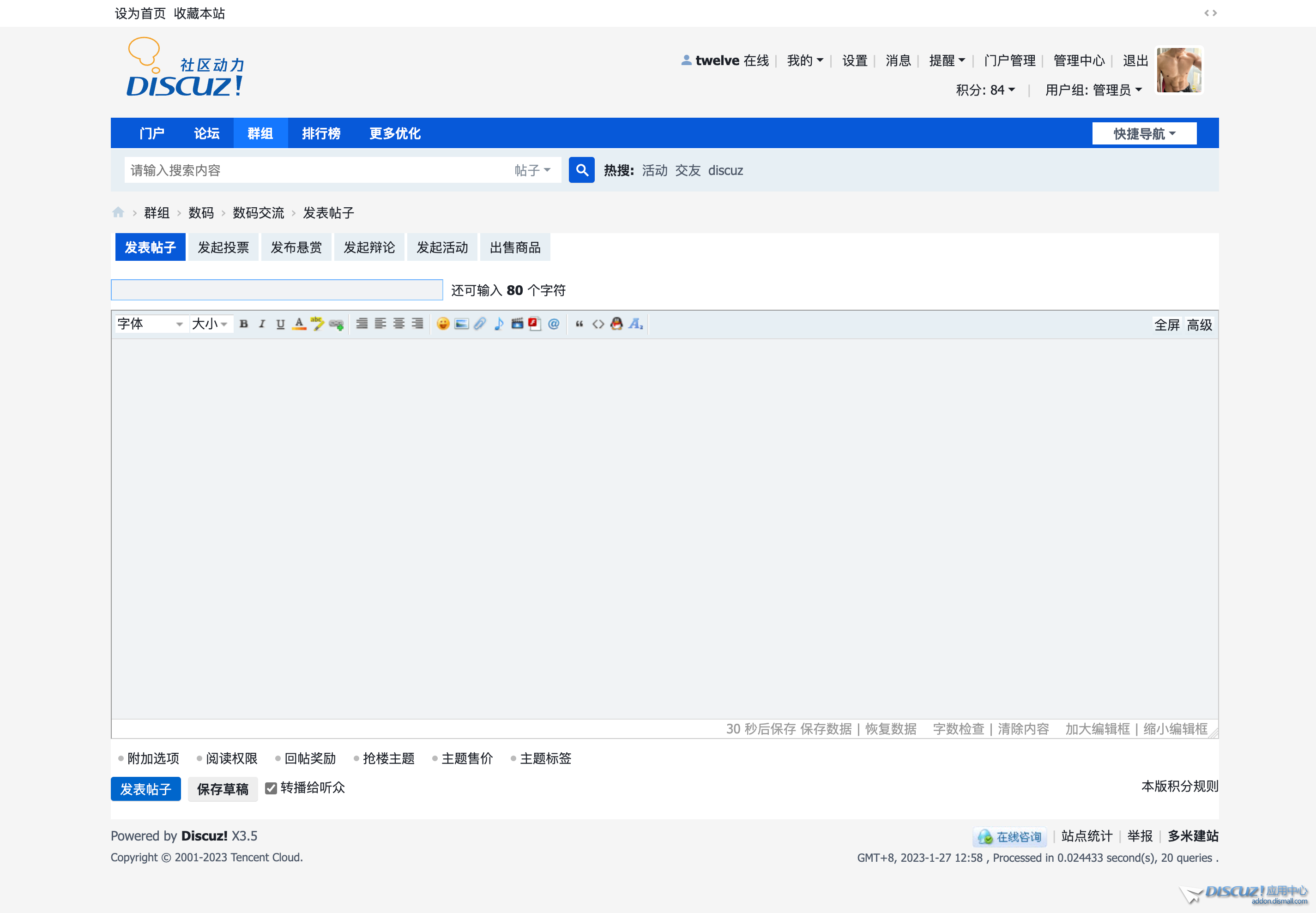
Task: Open the 大小 font size dropdown
Action: coord(210,324)
